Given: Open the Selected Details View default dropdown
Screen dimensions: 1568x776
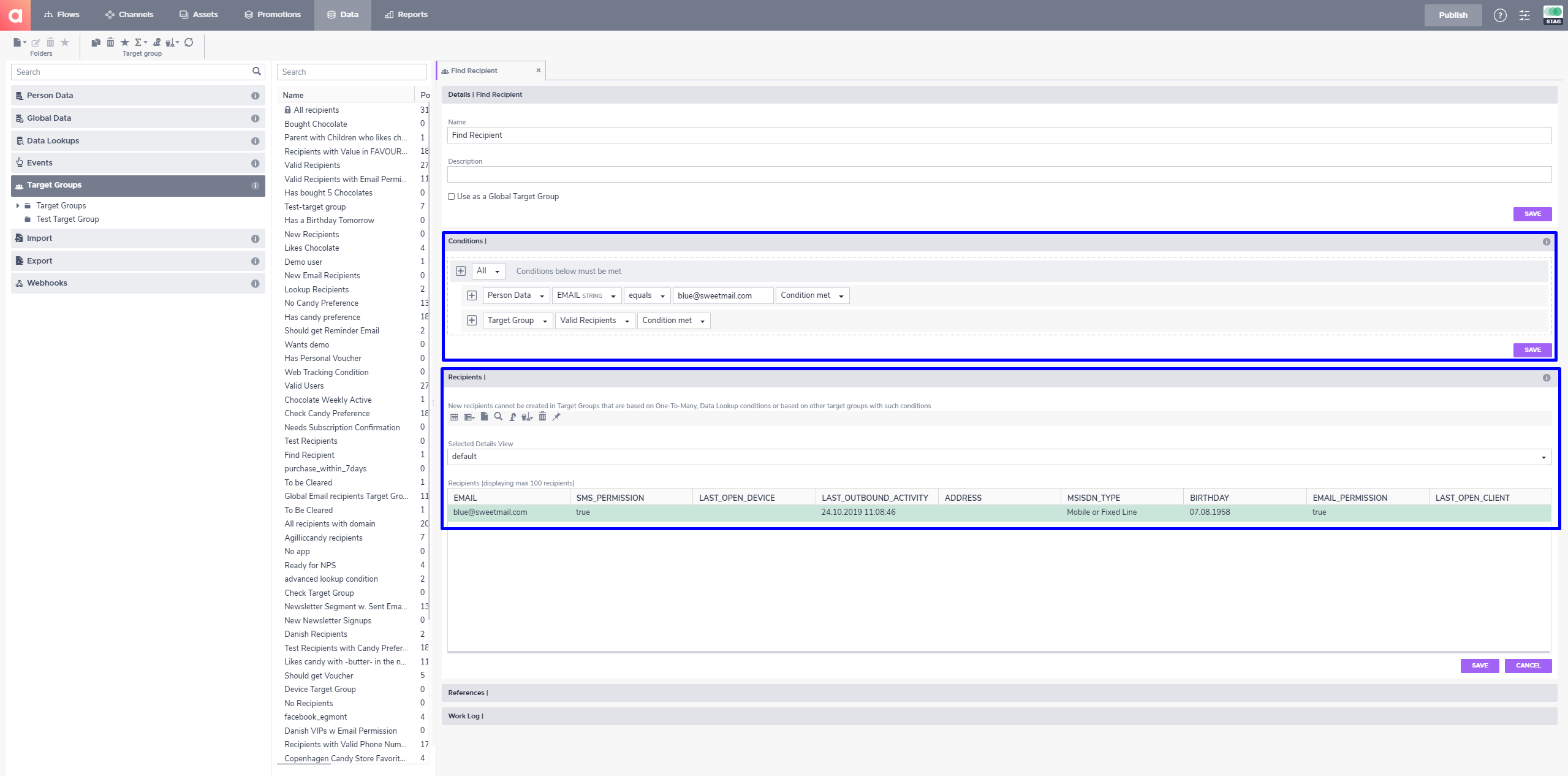Looking at the screenshot, I should 999,457.
